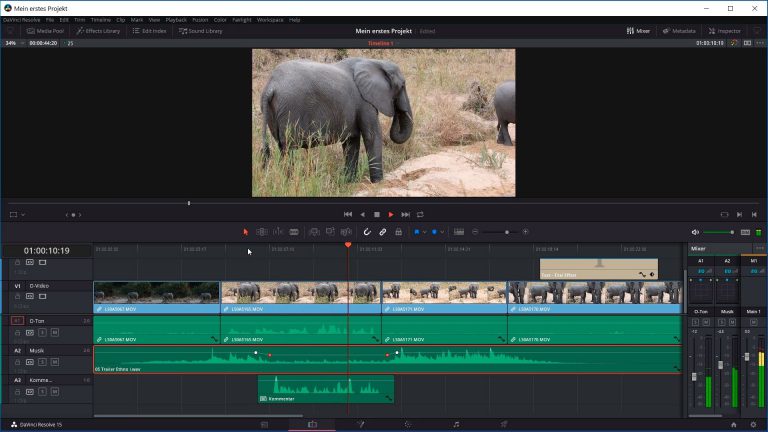The height and width of the screenshot is (432, 768).
Task: Open the File menu
Action: pyautogui.click(x=50, y=20)
